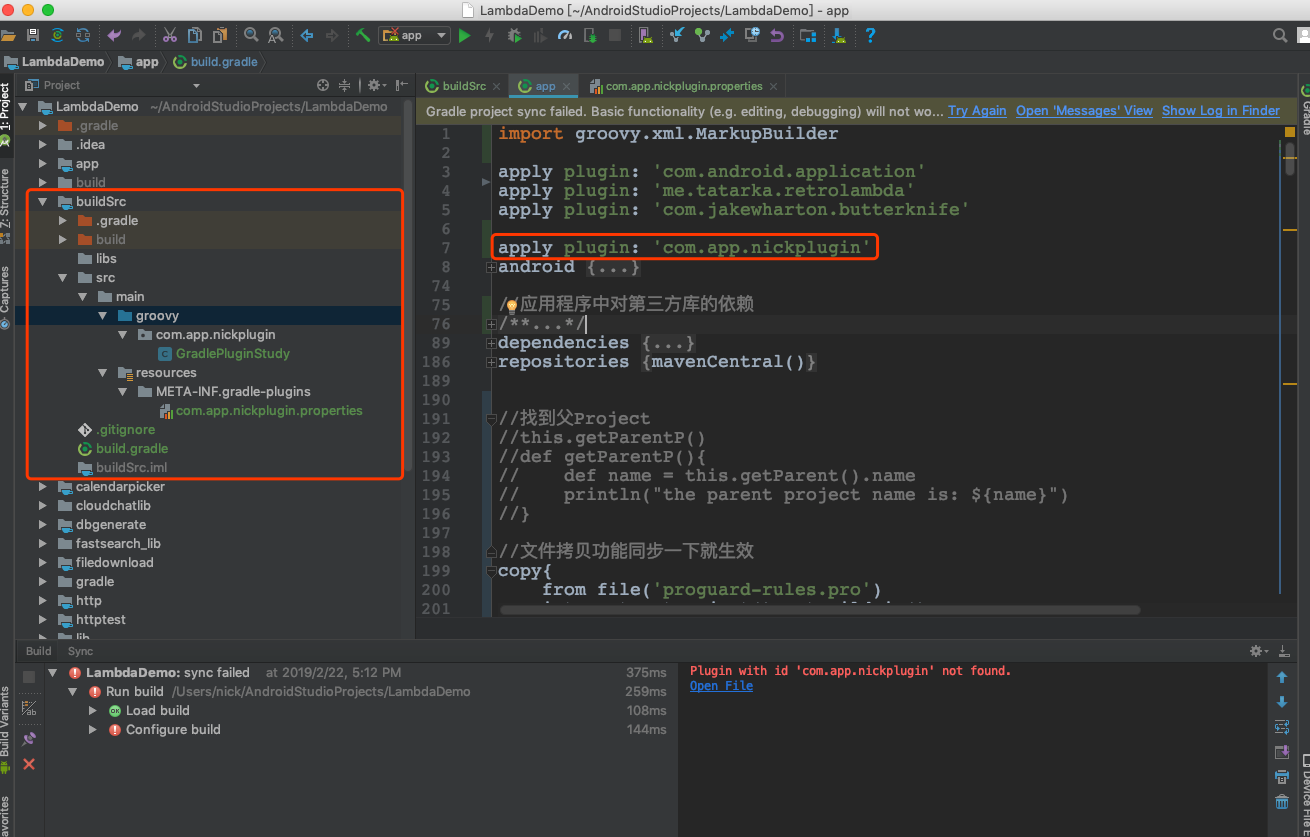Collapse the buildSrc folder
The height and width of the screenshot is (837, 1310).
42,202
